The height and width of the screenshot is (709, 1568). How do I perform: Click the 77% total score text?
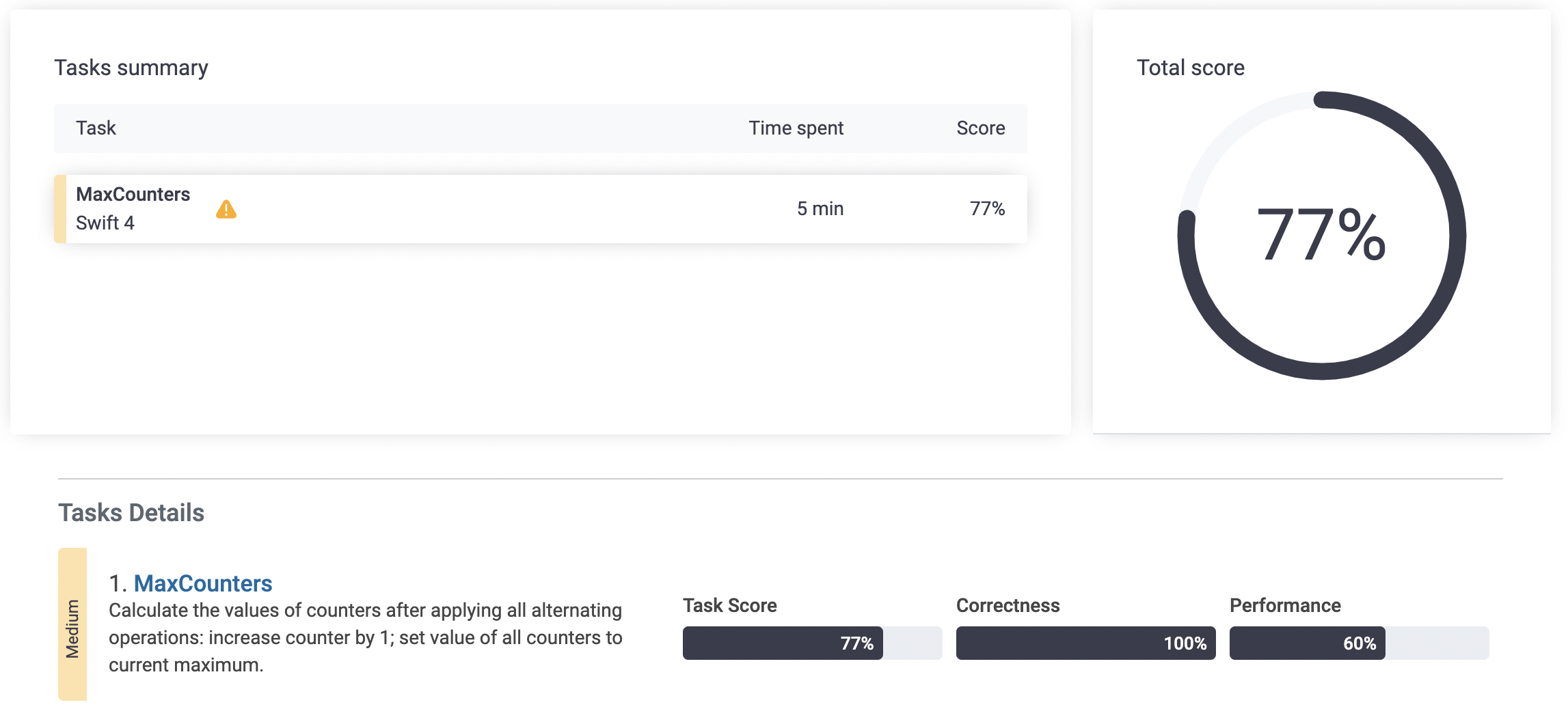1321,235
